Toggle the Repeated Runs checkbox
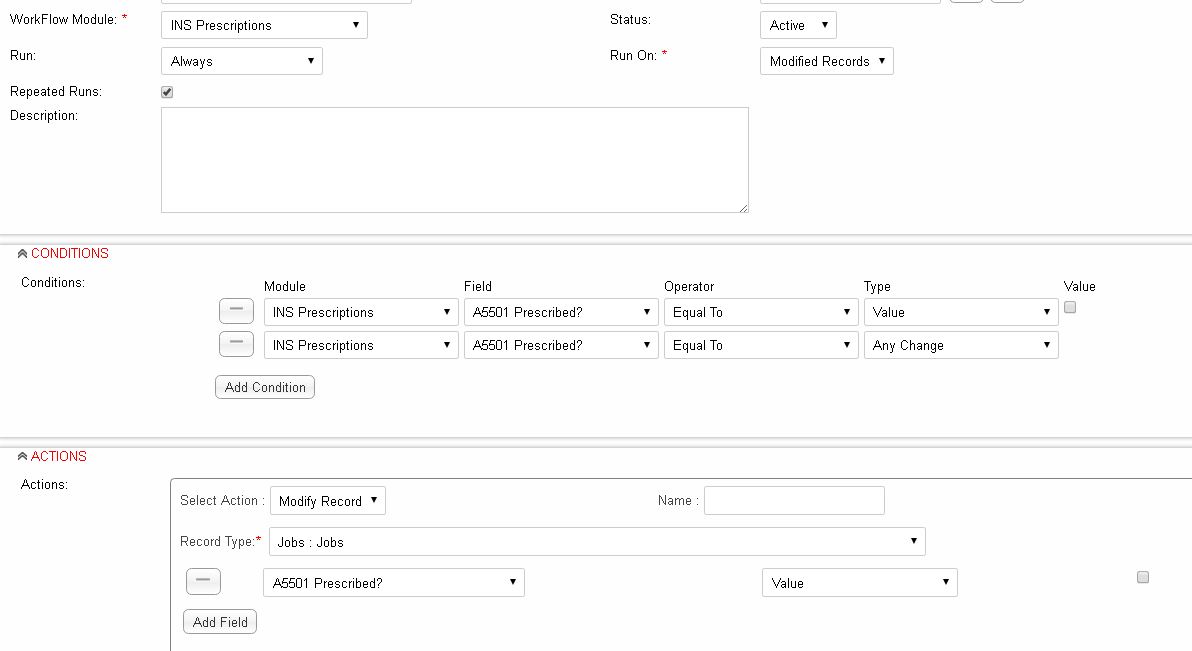Viewport: 1192px width, 651px height. point(166,91)
